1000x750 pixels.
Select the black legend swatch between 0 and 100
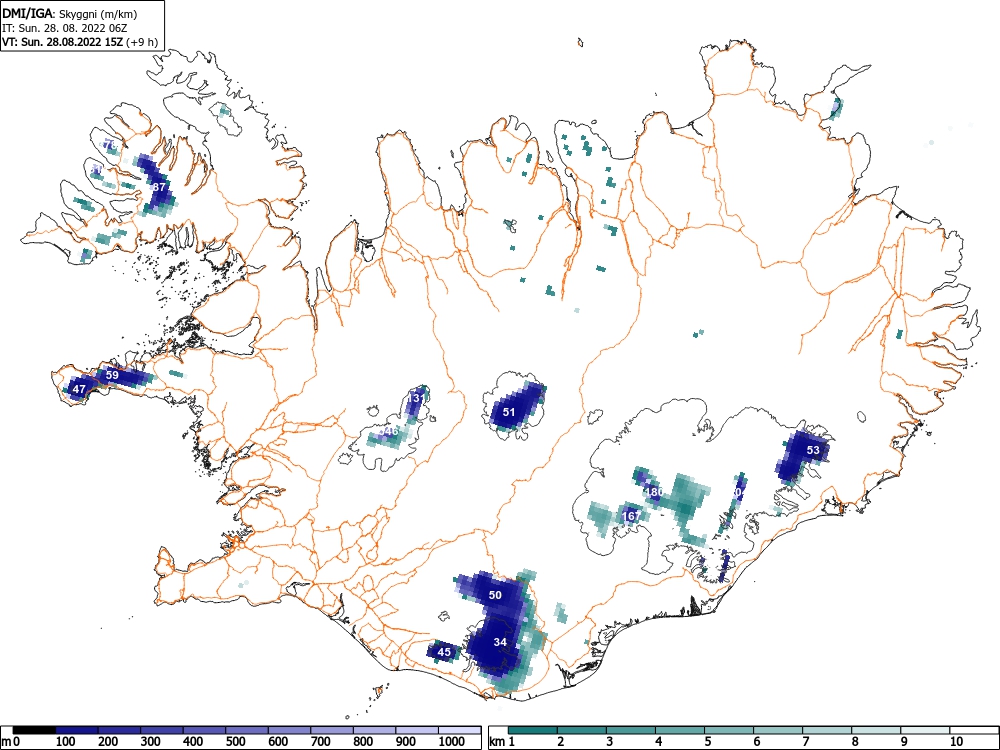tap(34, 730)
